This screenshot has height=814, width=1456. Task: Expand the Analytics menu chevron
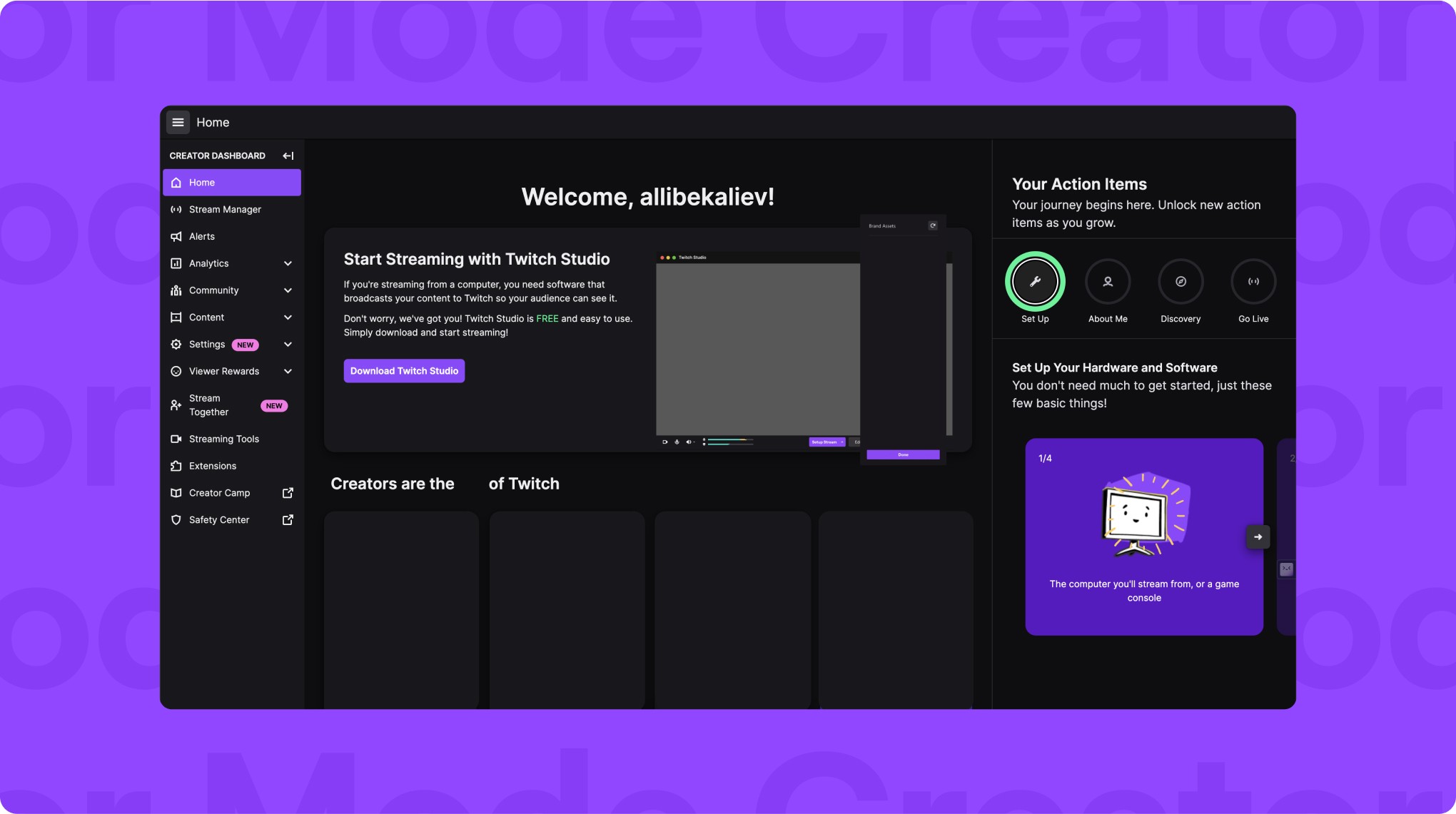pos(288,263)
